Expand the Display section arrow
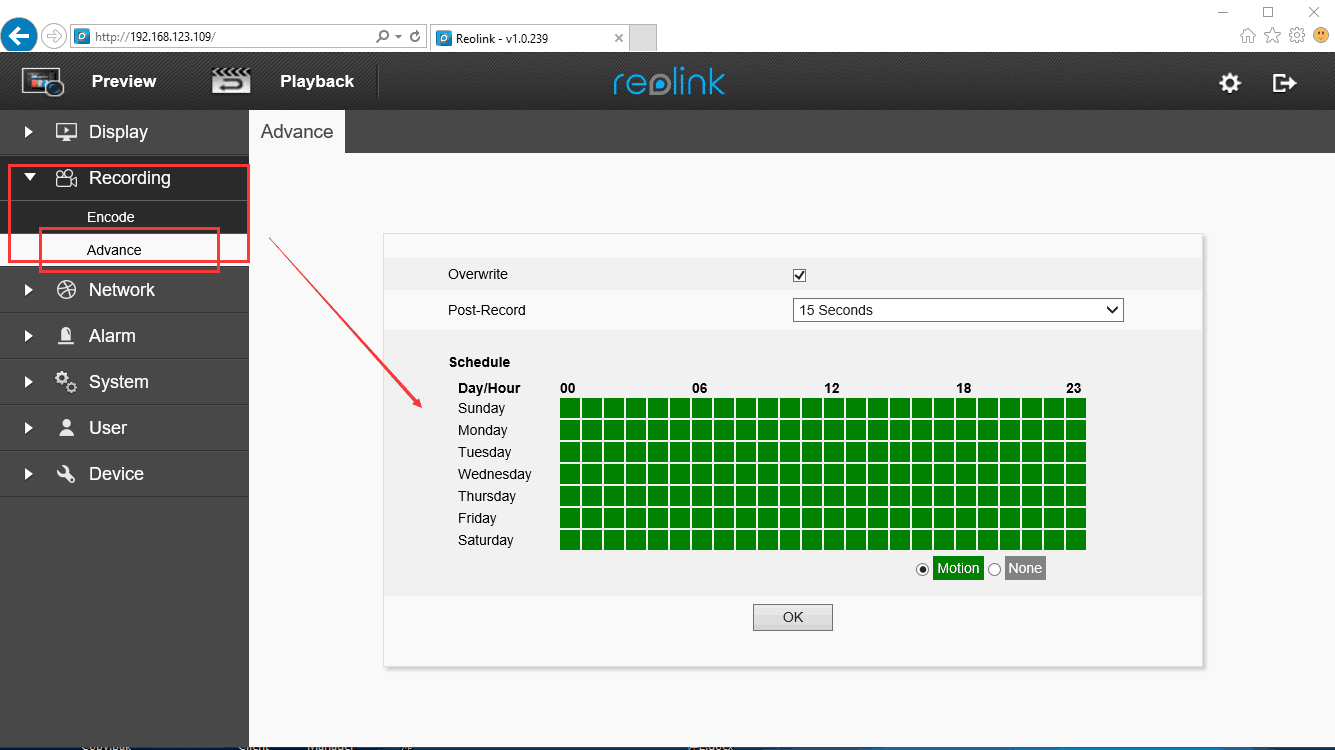 pos(29,132)
